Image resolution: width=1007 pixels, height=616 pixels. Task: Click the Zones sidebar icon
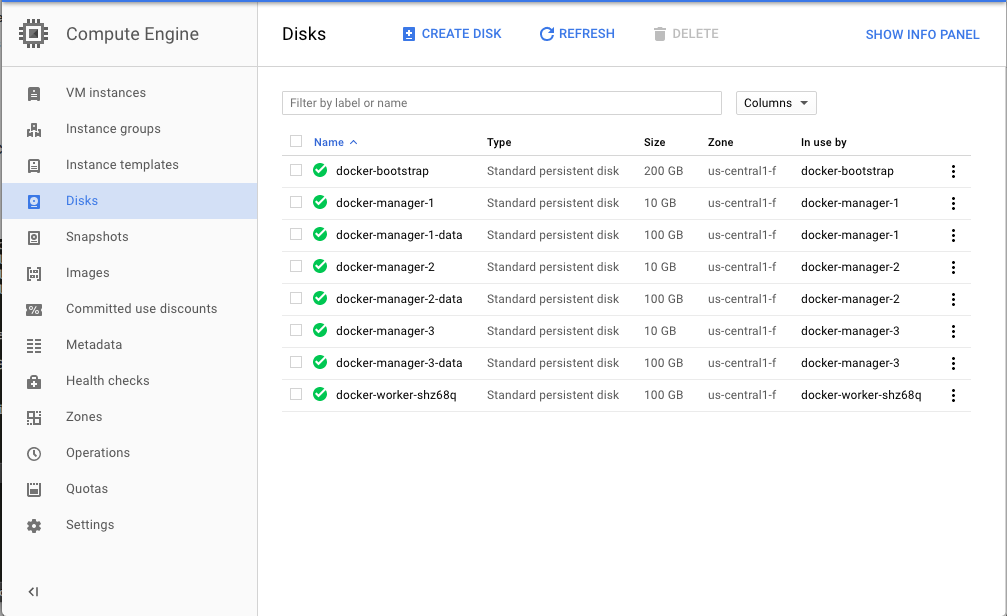[x=34, y=418]
